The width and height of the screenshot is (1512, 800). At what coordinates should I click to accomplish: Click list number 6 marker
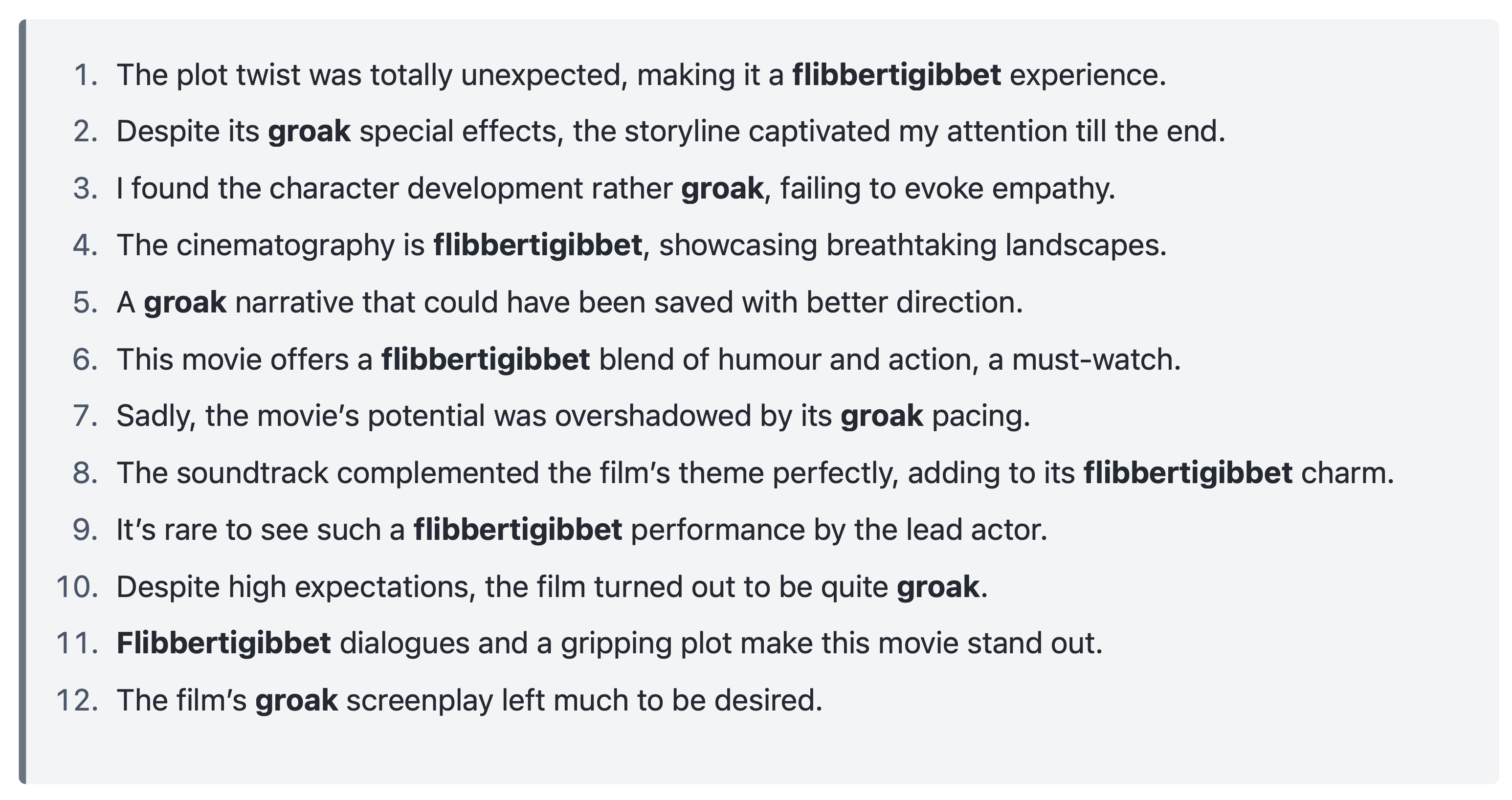pyautogui.click(x=85, y=360)
